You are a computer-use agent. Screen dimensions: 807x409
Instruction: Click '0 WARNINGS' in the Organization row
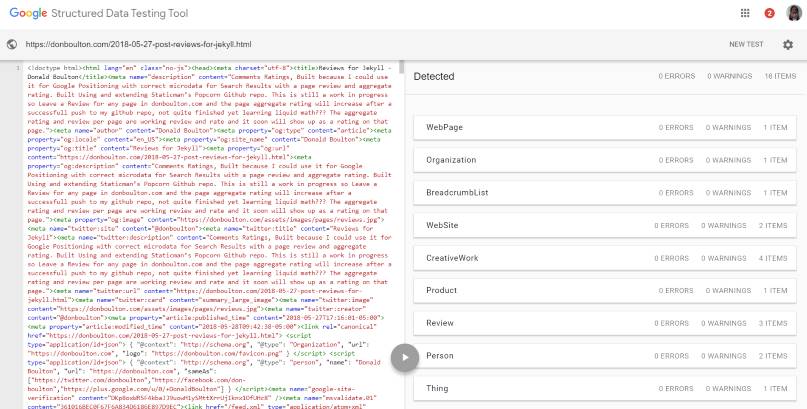tap(728, 160)
